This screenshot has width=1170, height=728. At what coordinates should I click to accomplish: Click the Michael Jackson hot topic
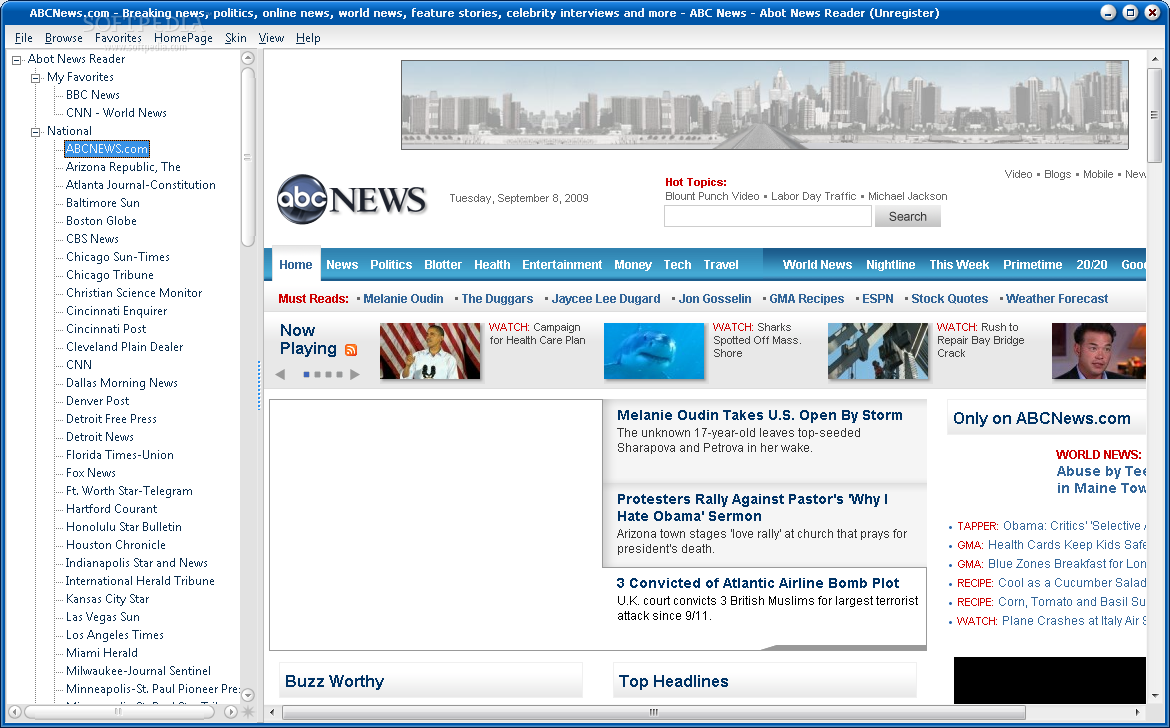pos(907,196)
